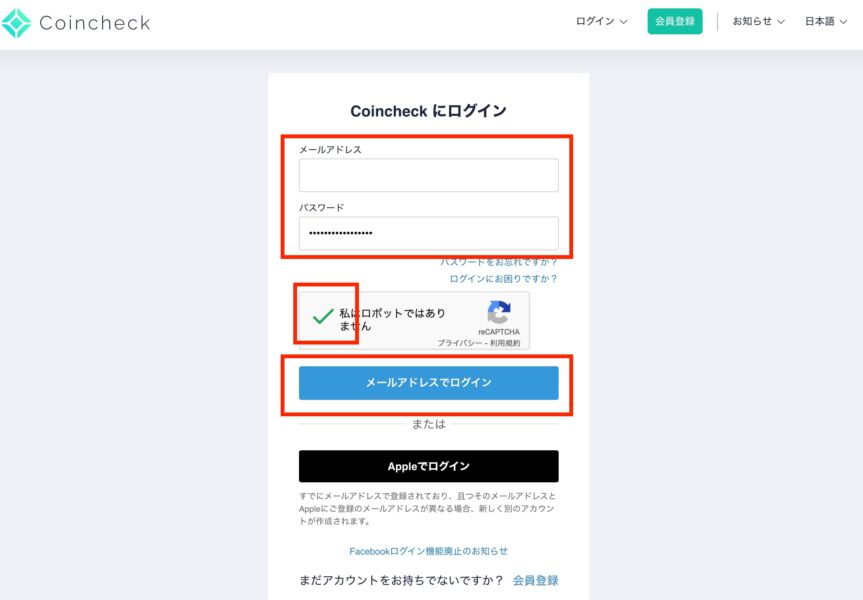This screenshot has height=600, width=863.
Task: Click the Coincheck wordmark in header
Action: (95, 23)
